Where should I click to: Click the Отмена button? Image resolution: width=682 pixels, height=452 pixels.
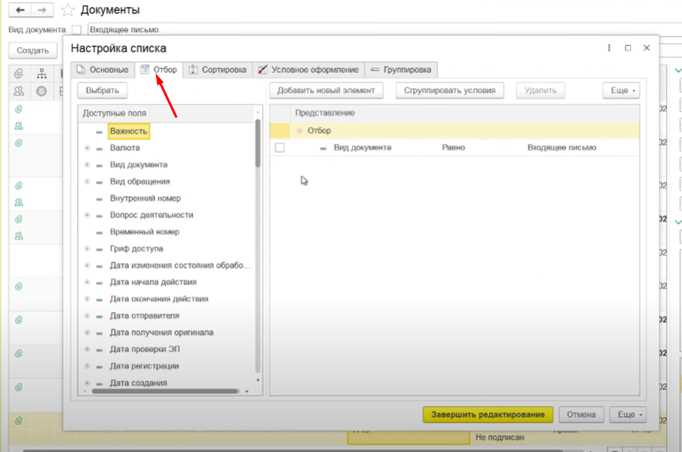tap(581, 415)
